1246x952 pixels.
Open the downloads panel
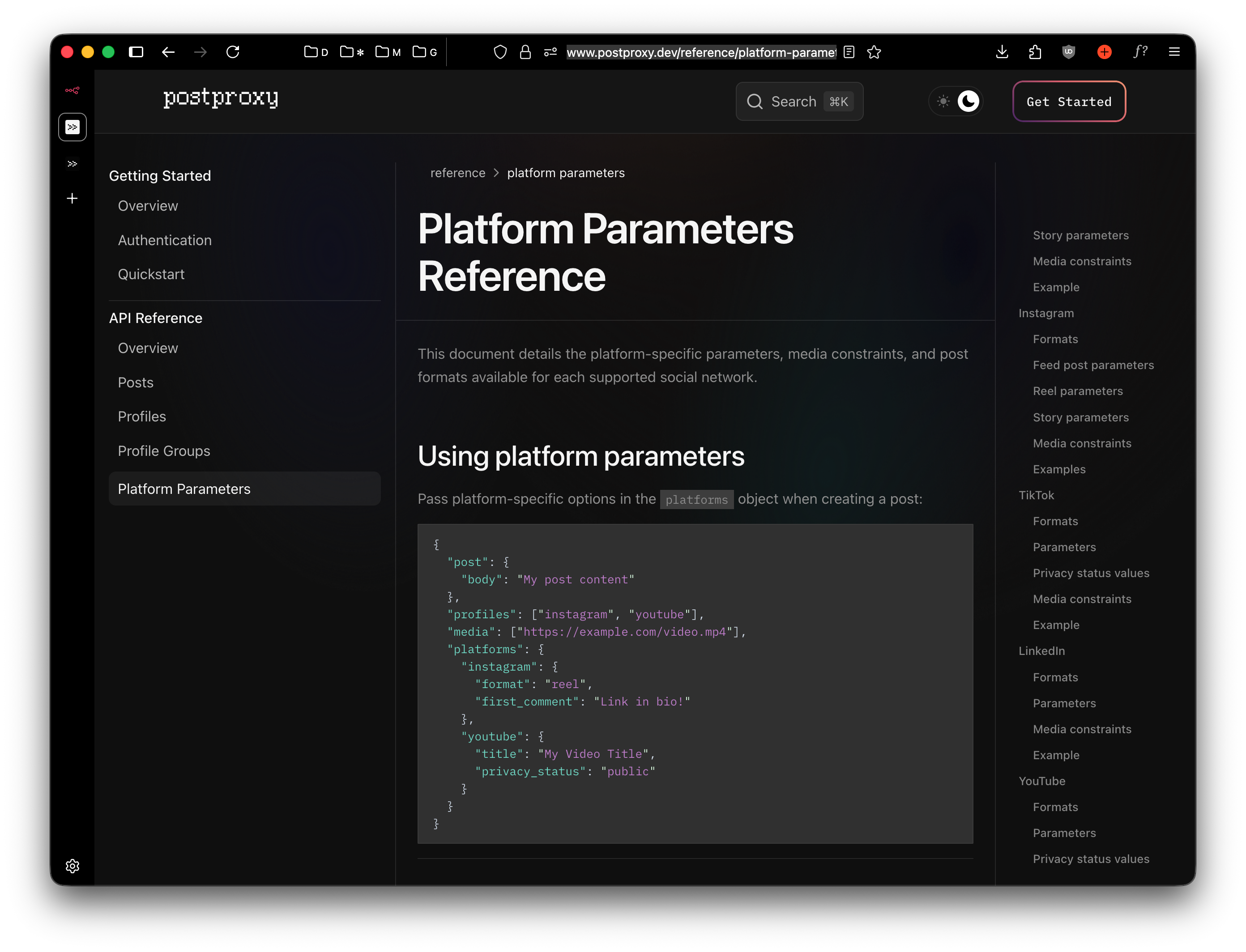(x=1002, y=52)
